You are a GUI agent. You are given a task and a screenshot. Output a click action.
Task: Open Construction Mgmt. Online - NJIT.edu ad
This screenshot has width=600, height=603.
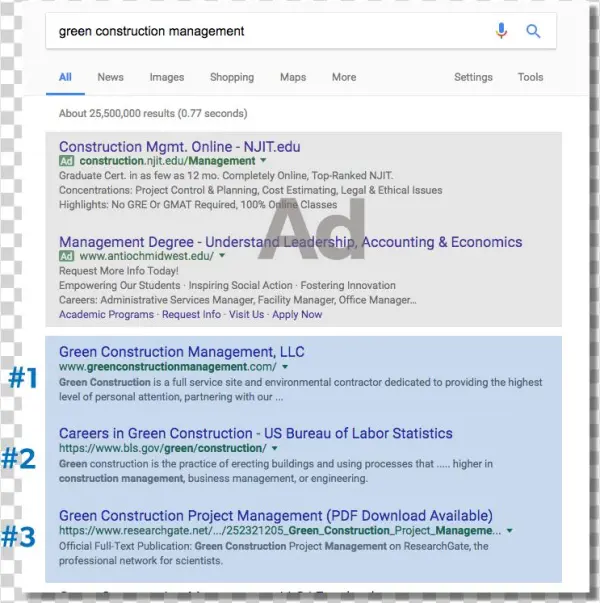tap(180, 147)
